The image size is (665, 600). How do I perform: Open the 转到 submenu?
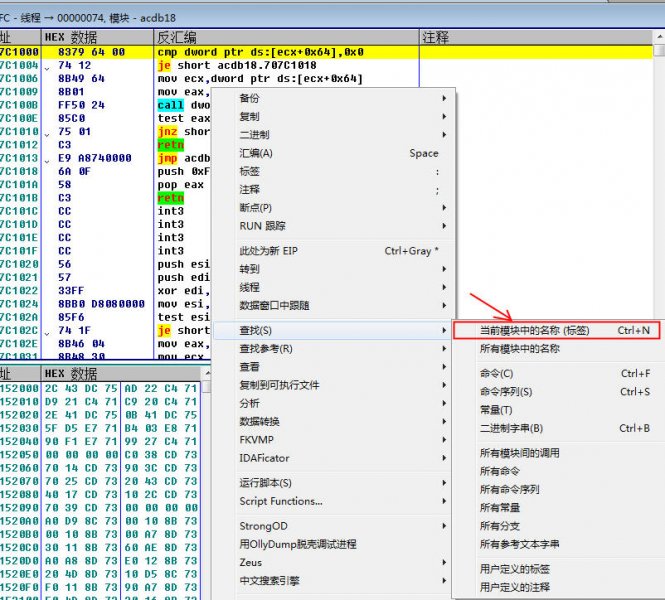(x=333, y=269)
